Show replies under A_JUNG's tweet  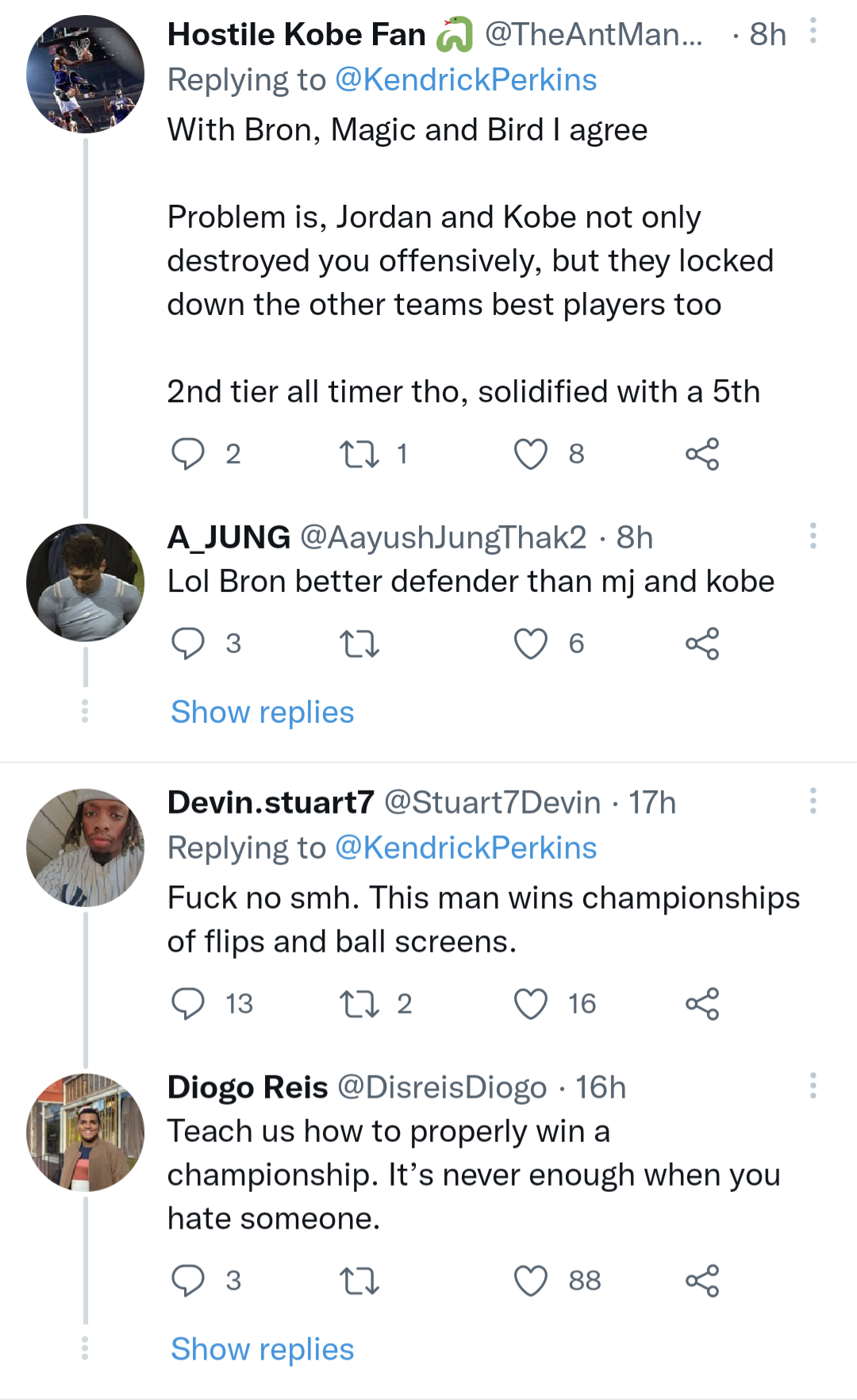pyautogui.click(x=262, y=712)
